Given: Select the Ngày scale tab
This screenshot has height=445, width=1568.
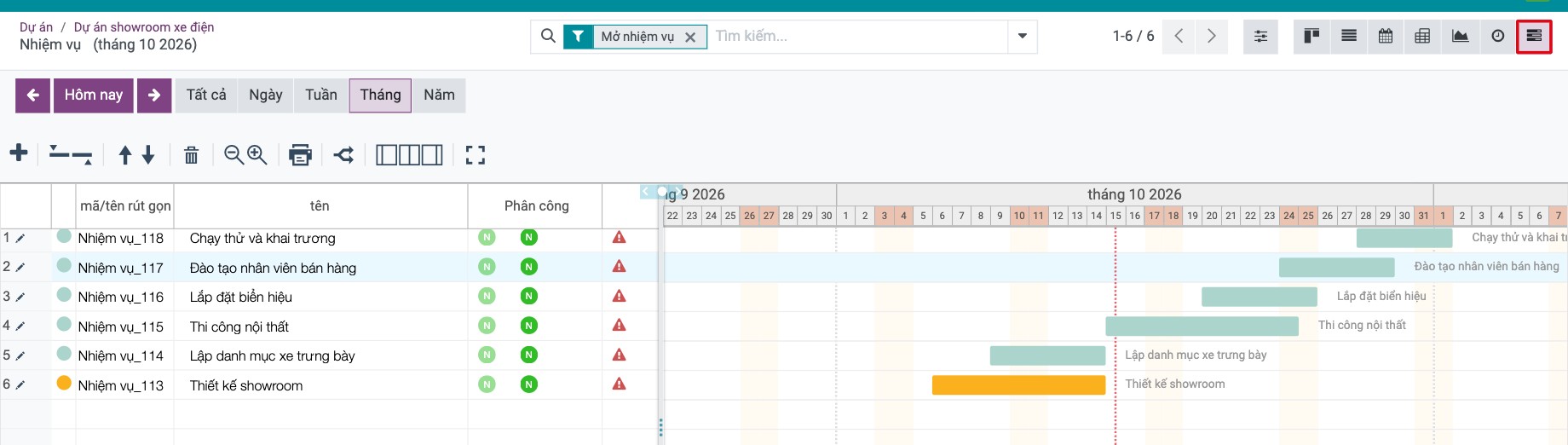Looking at the screenshot, I should (x=266, y=95).
